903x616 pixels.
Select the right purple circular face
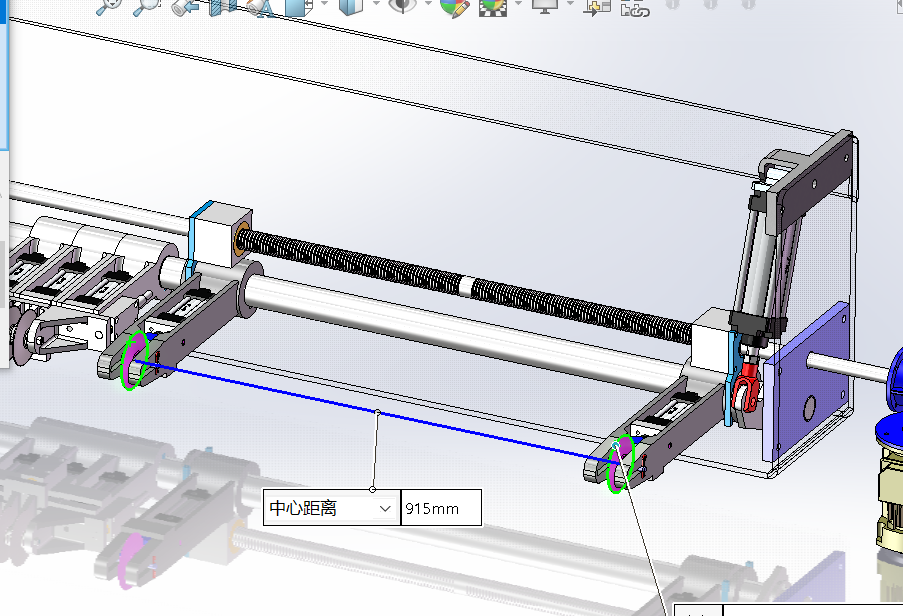[621, 464]
